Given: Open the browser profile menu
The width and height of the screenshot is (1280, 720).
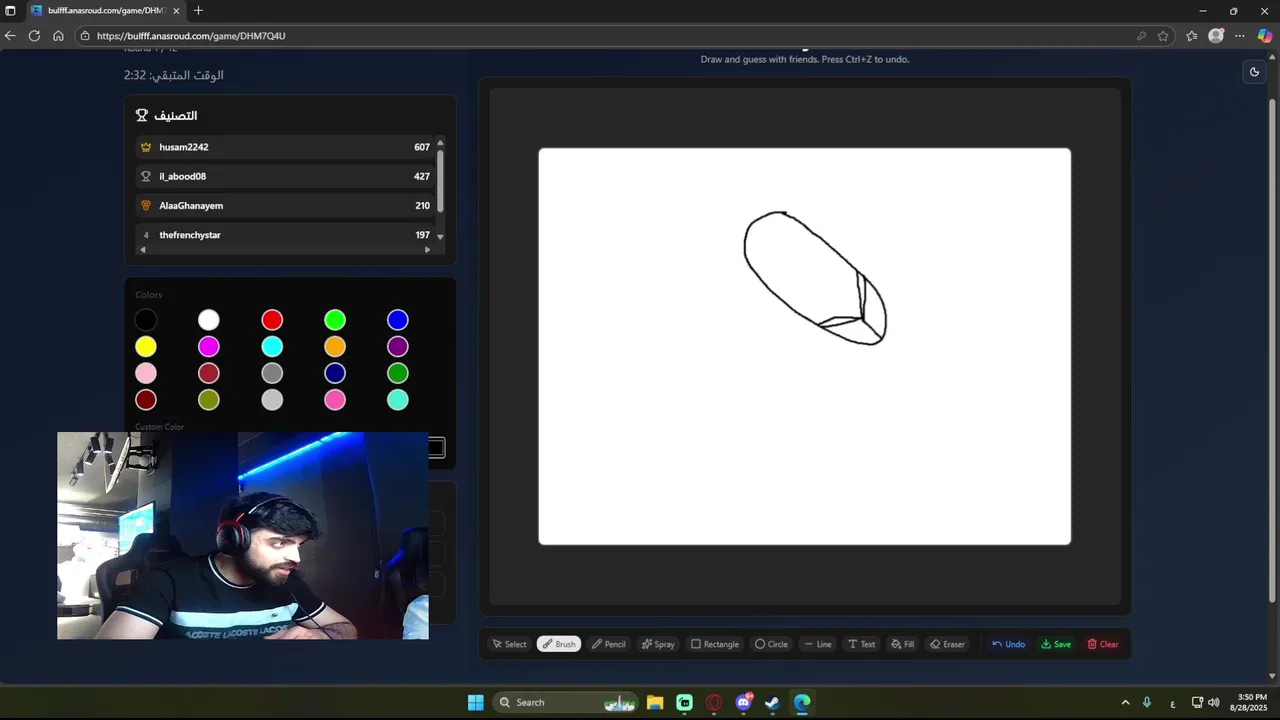Looking at the screenshot, I should [x=1216, y=36].
